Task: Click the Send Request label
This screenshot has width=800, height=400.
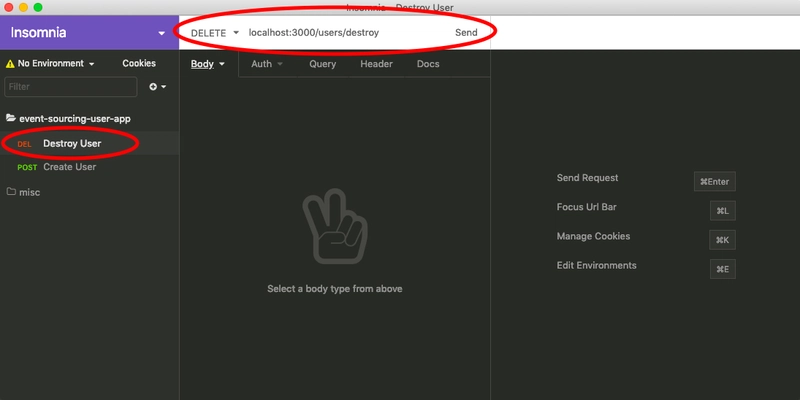Action: (587, 178)
